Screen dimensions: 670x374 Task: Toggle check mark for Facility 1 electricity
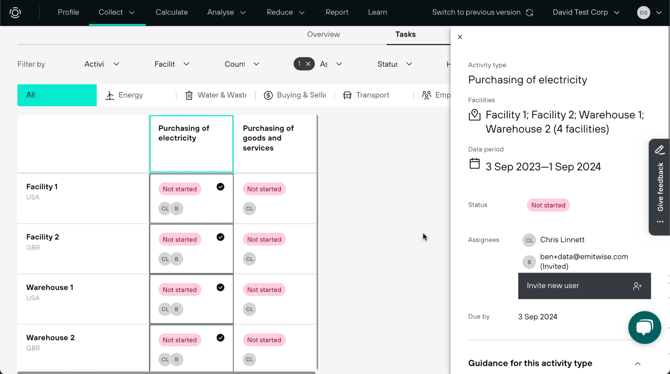pyautogui.click(x=220, y=187)
